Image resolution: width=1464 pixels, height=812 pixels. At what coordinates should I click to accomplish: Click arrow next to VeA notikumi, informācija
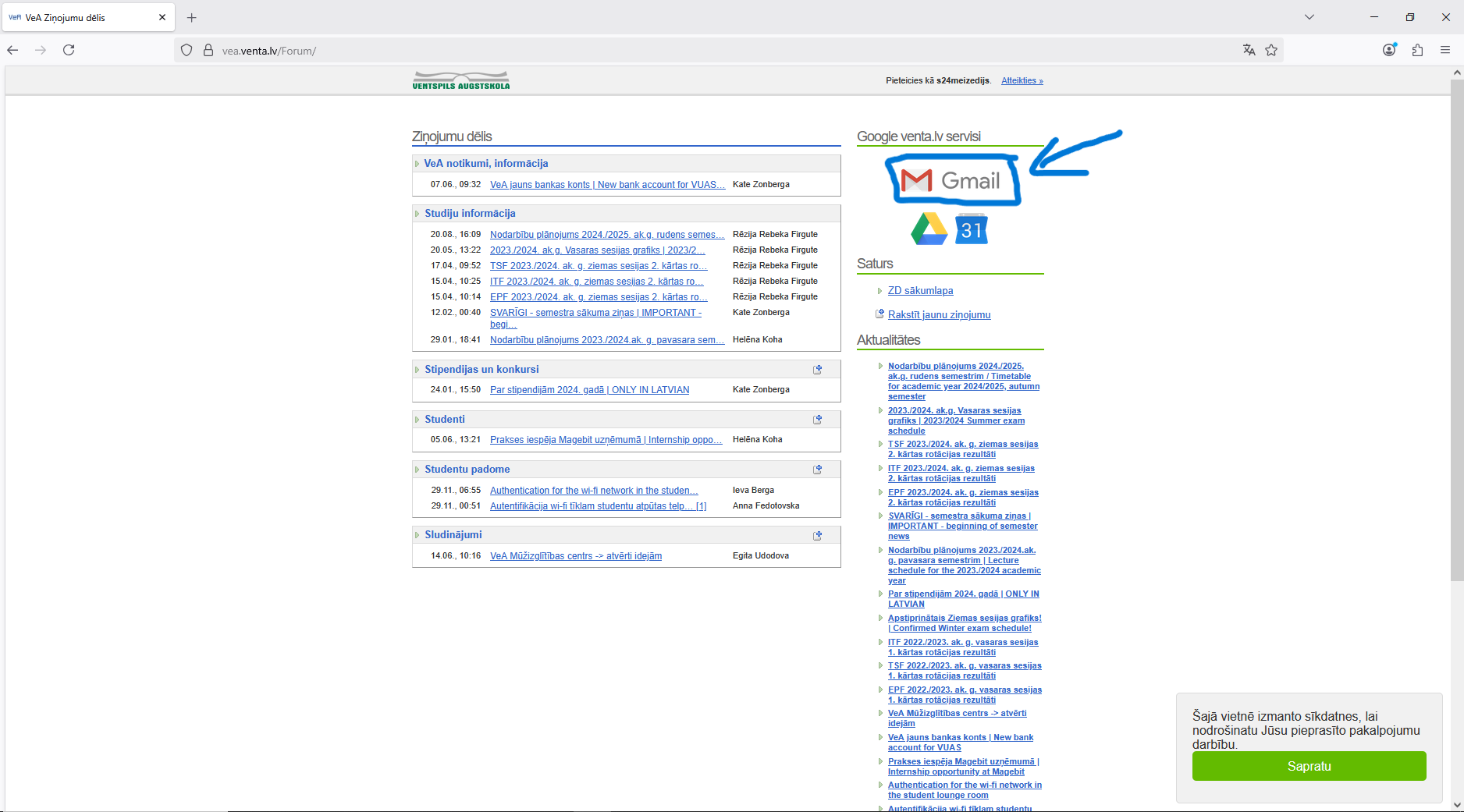[417, 164]
